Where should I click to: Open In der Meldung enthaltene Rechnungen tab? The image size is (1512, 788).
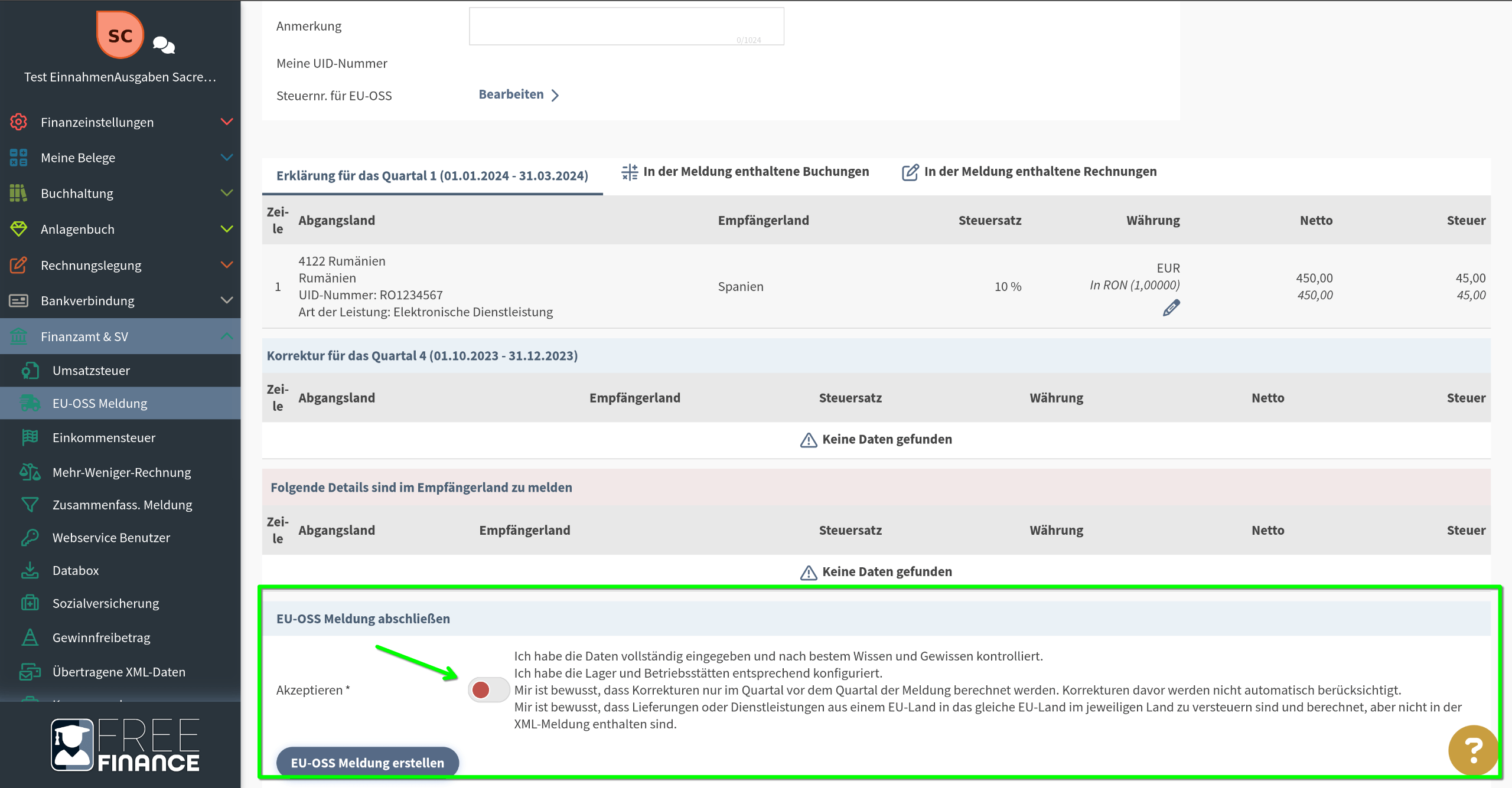tap(1029, 172)
